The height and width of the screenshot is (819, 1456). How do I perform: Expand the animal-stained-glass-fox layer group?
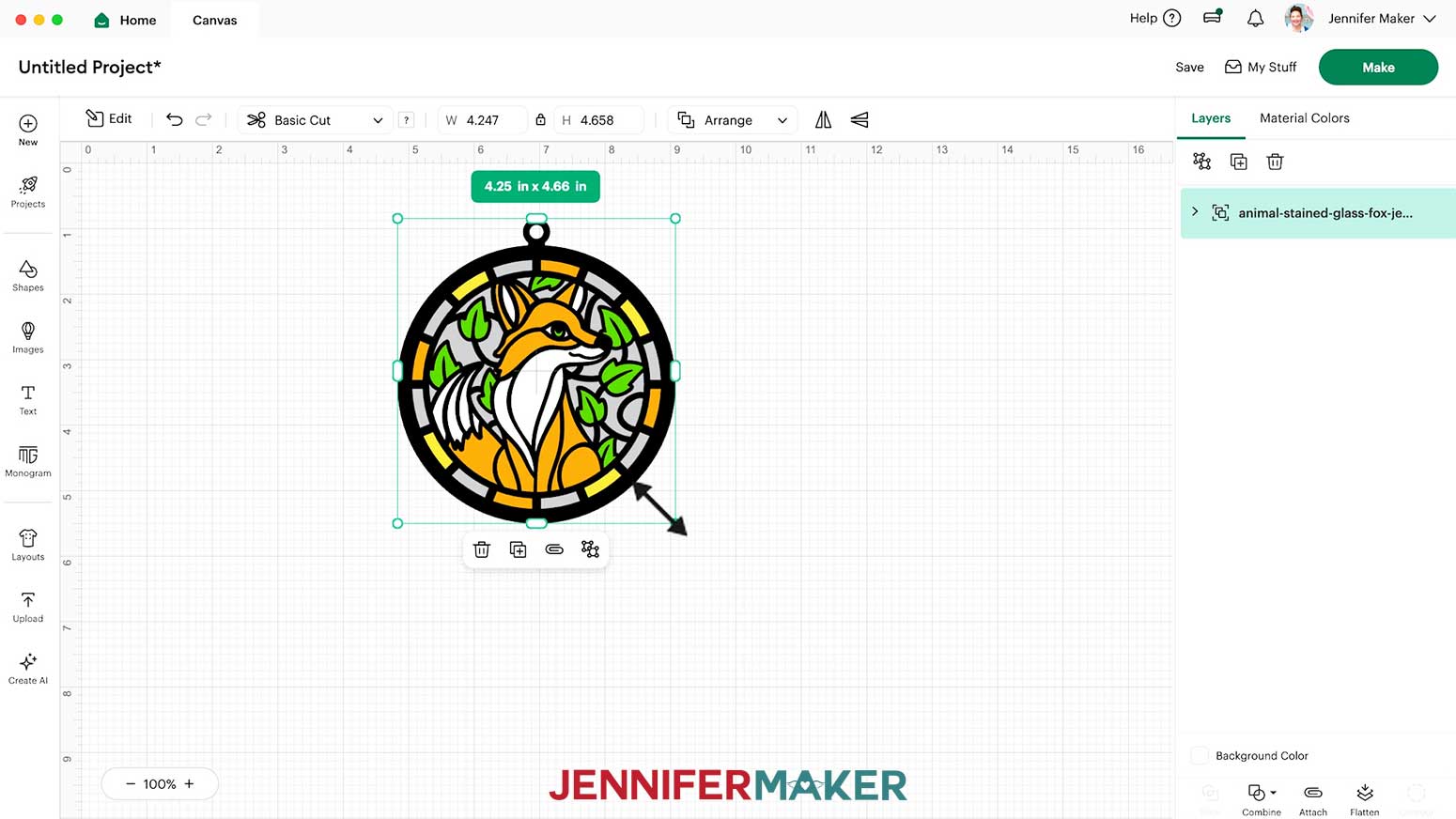click(1195, 212)
